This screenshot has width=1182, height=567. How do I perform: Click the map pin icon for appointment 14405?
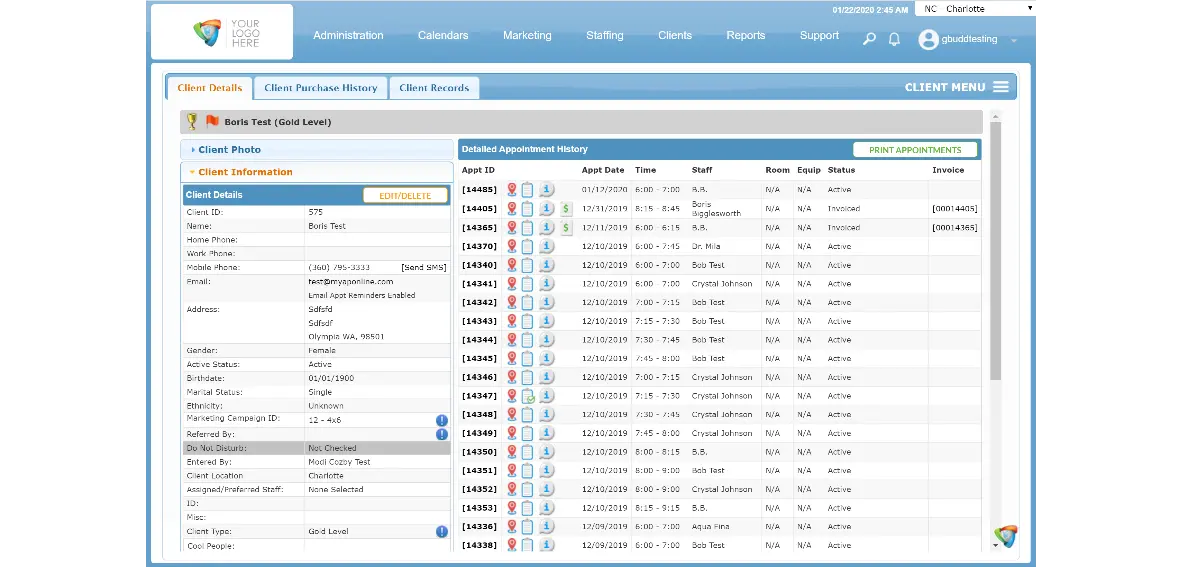tap(512, 209)
